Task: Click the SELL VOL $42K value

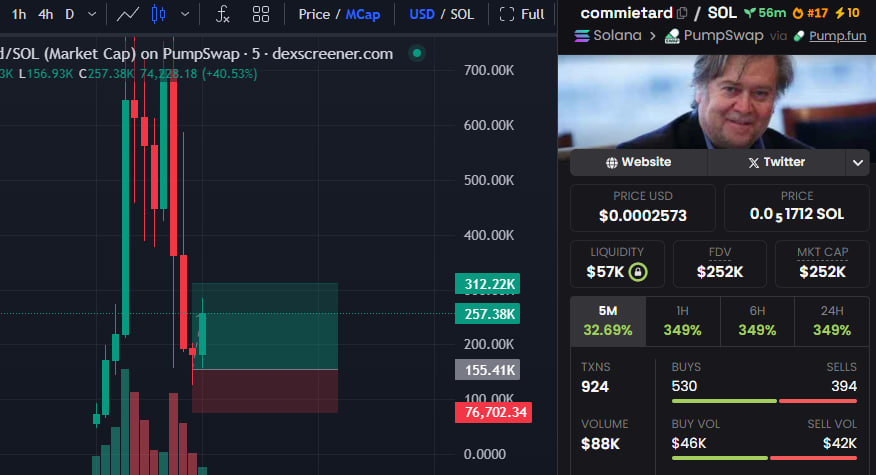Action: (840, 443)
